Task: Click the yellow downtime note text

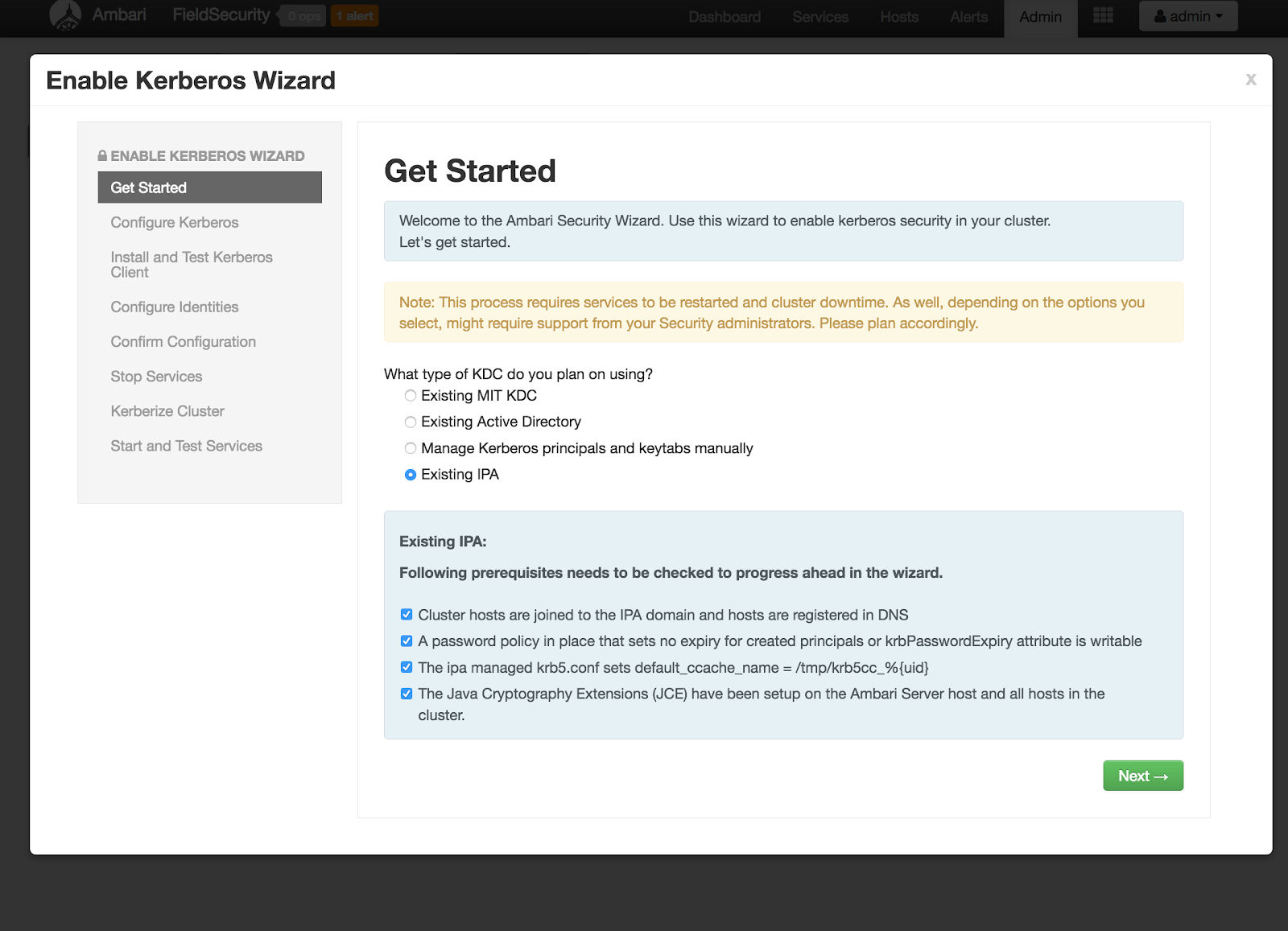Action: pyautogui.click(x=772, y=312)
